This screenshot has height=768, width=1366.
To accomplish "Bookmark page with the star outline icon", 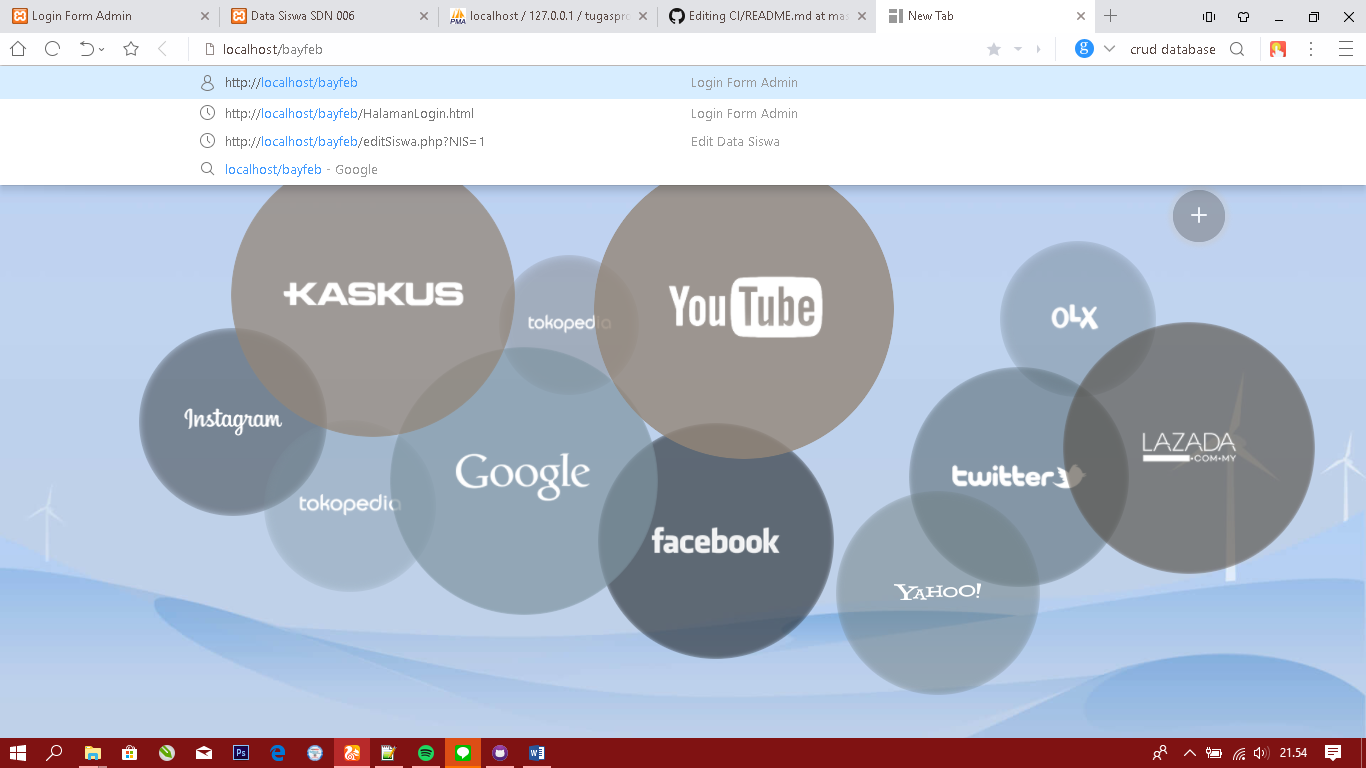I will (x=131, y=49).
